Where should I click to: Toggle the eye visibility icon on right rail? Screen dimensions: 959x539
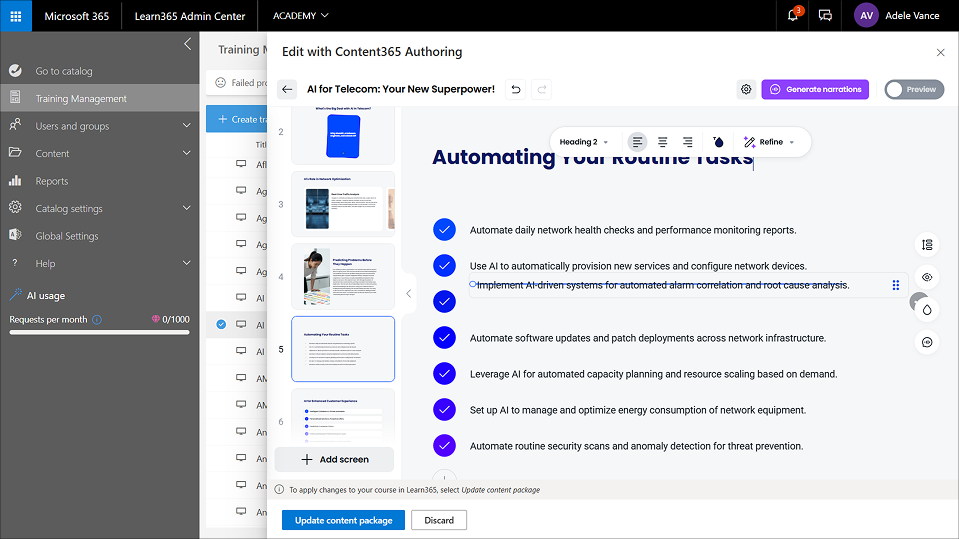coord(927,277)
